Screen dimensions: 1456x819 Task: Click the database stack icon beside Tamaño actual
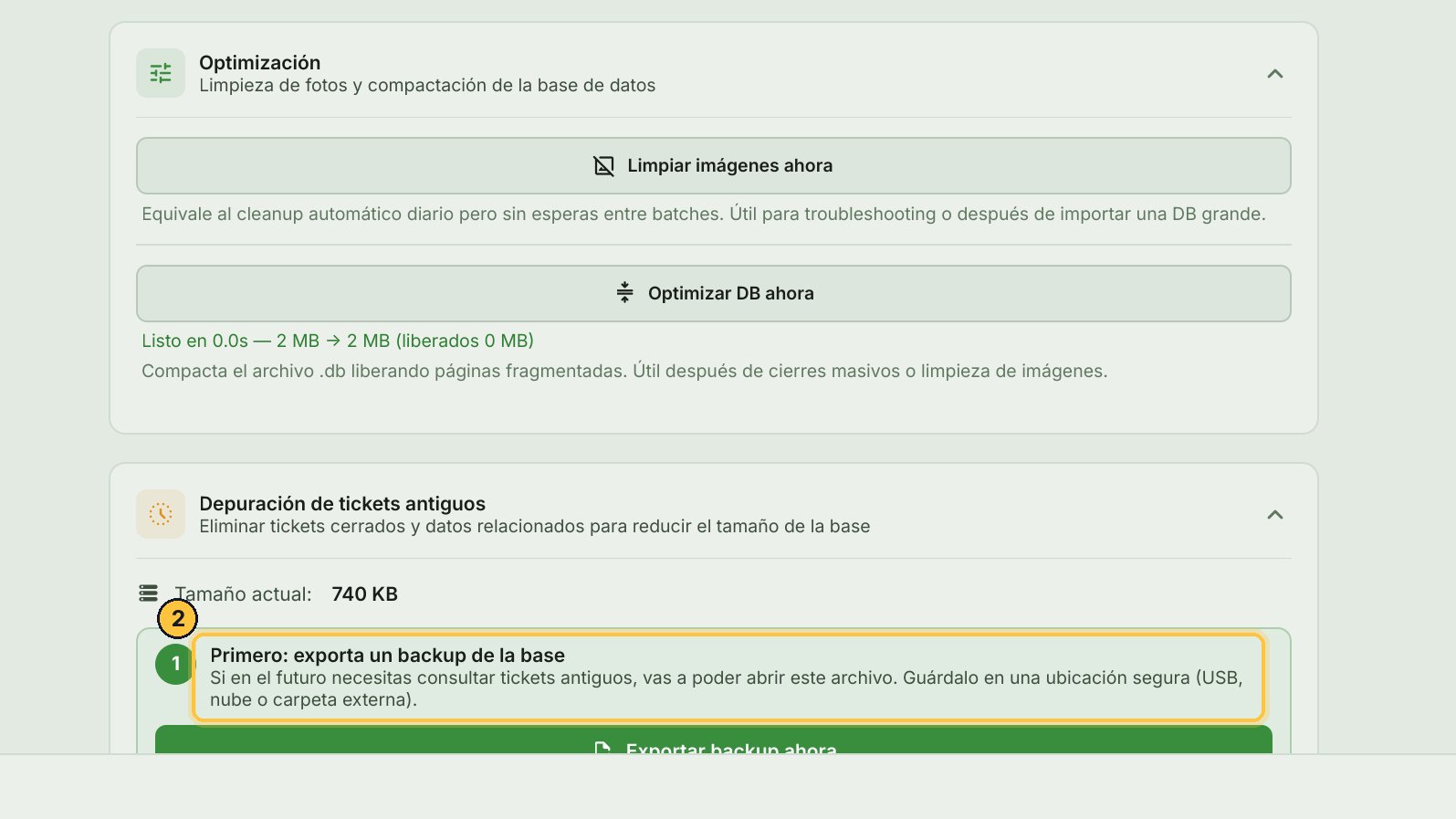pos(149,593)
